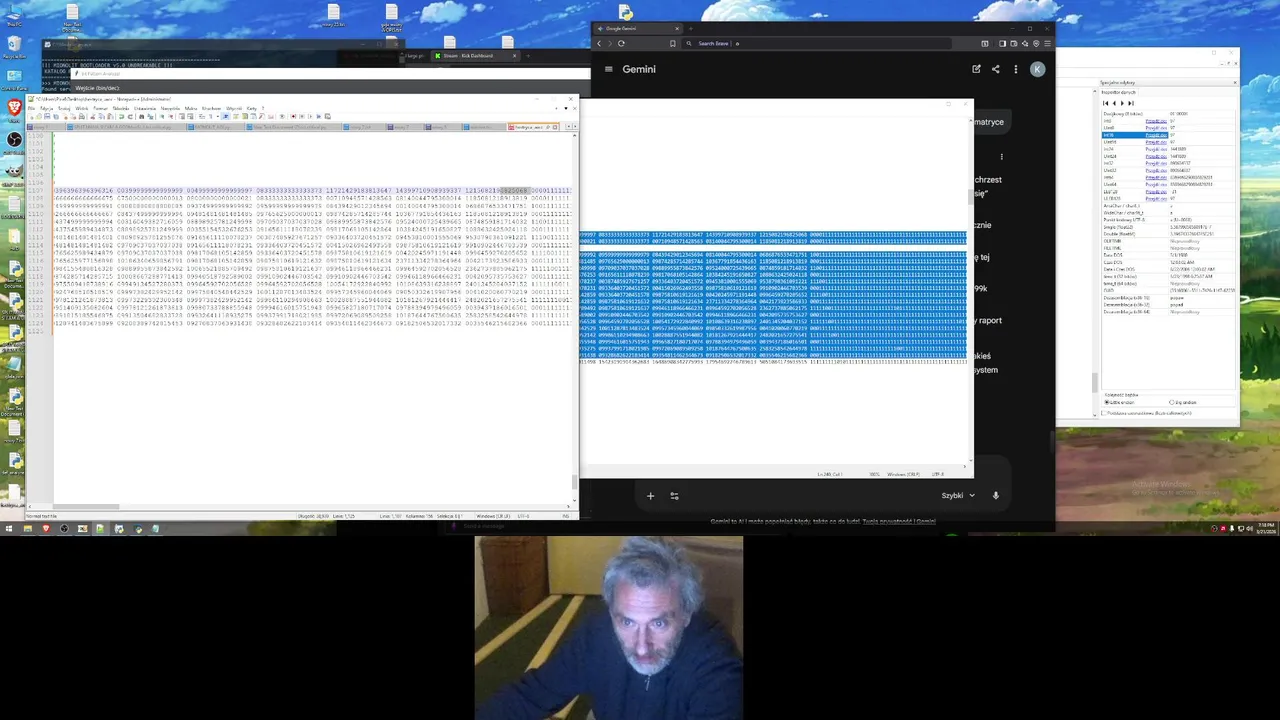Open the K account avatar in Gemini
1280x720 pixels.
point(1037,69)
